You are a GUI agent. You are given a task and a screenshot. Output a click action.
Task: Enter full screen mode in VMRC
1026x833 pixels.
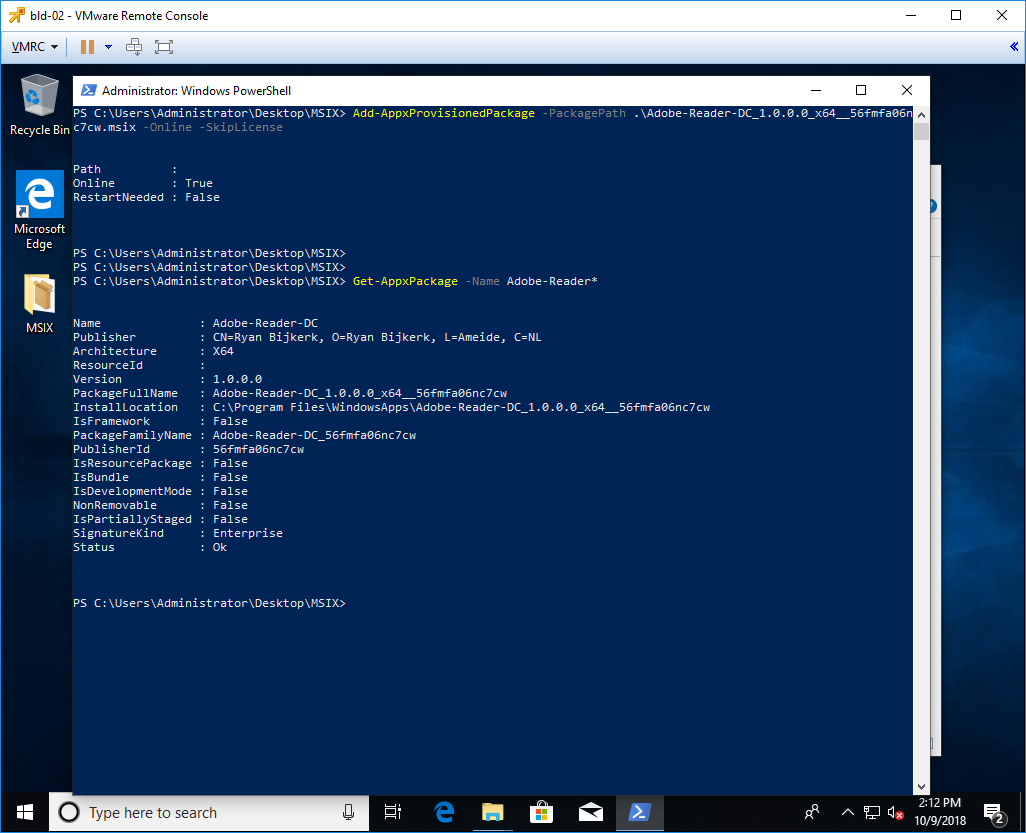164,47
